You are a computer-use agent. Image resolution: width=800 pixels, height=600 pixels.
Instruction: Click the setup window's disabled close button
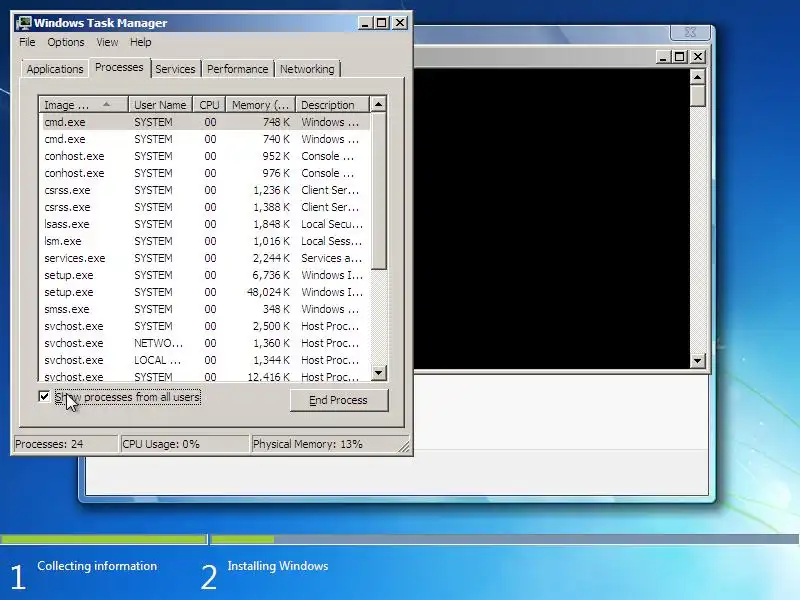pos(690,32)
